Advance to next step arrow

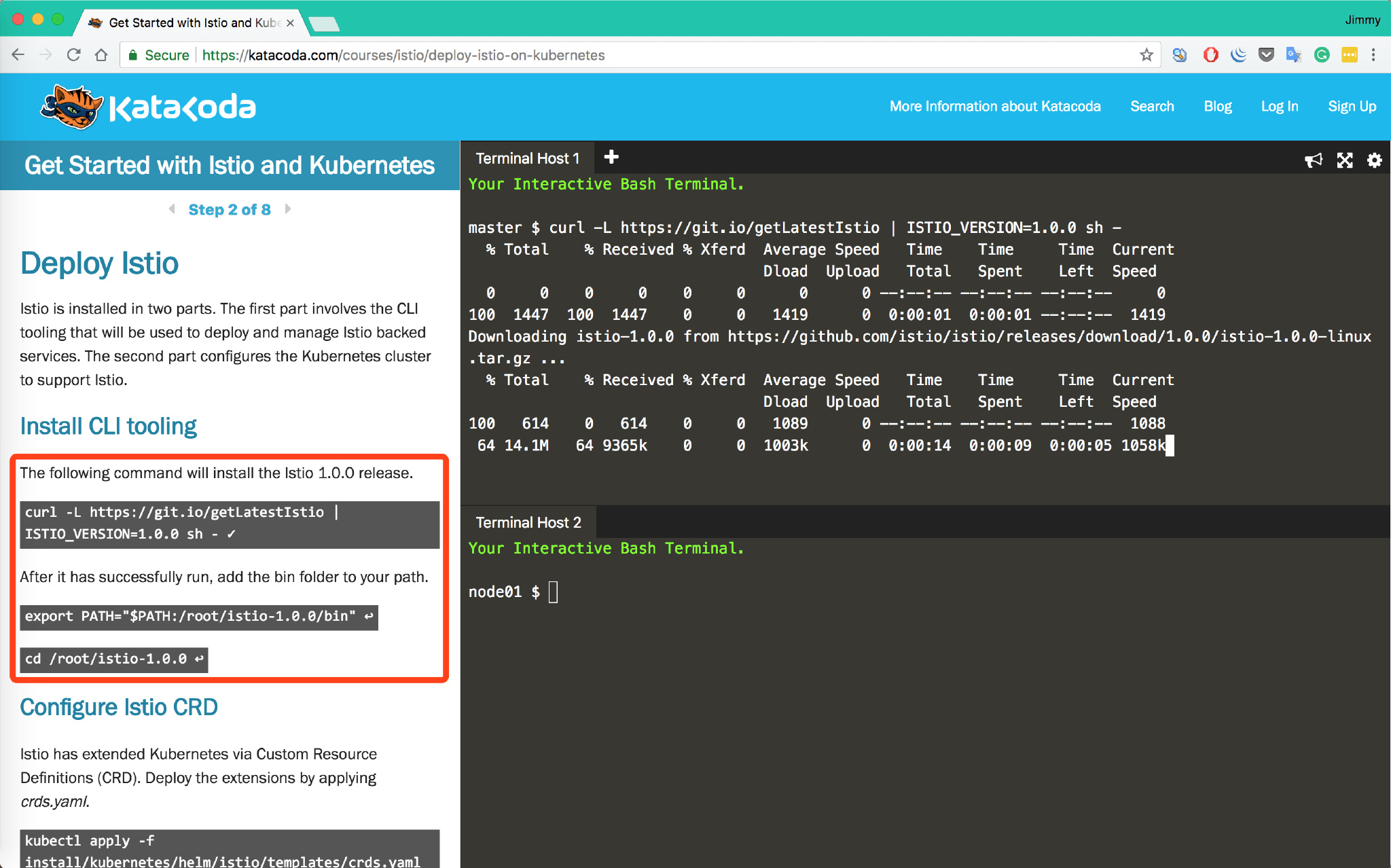point(288,209)
